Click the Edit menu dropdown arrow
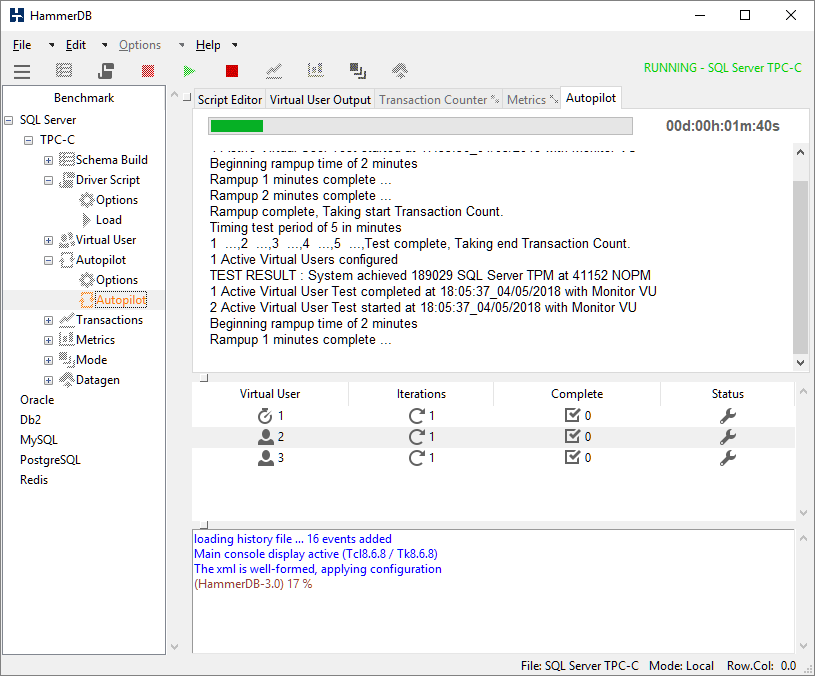This screenshot has width=815, height=676. (x=104, y=45)
